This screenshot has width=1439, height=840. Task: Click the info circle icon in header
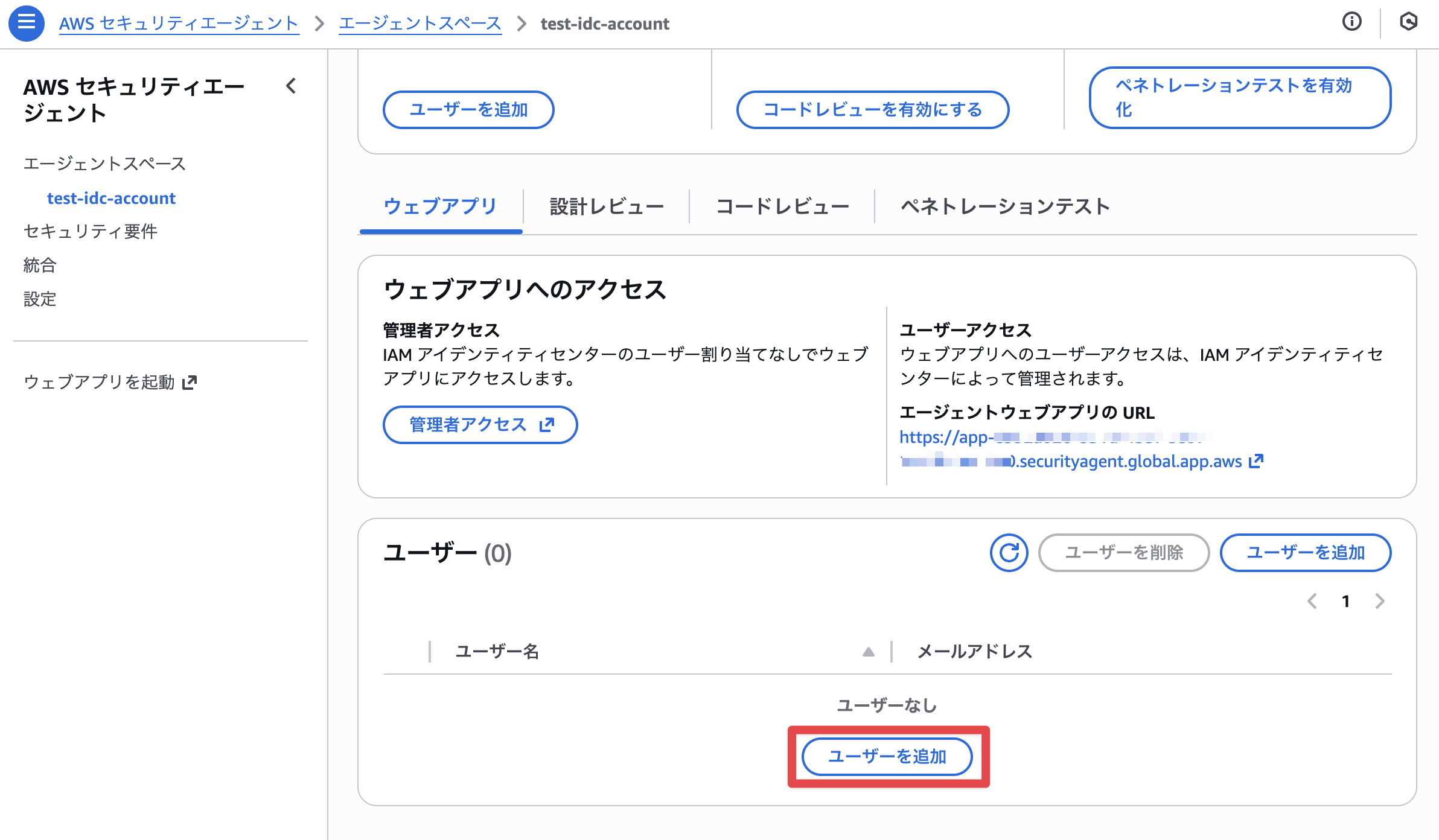1351,22
